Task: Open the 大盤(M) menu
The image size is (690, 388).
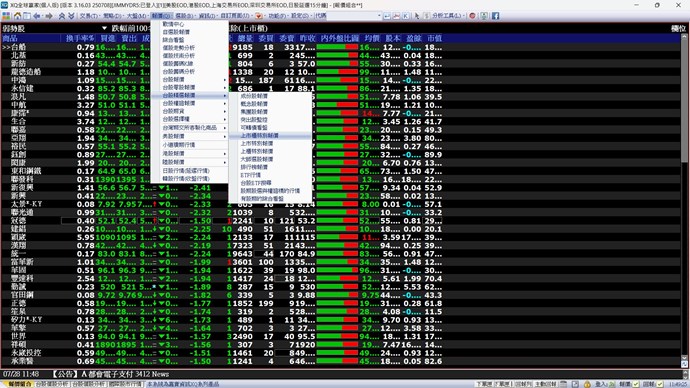Action: tap(136, 16)
